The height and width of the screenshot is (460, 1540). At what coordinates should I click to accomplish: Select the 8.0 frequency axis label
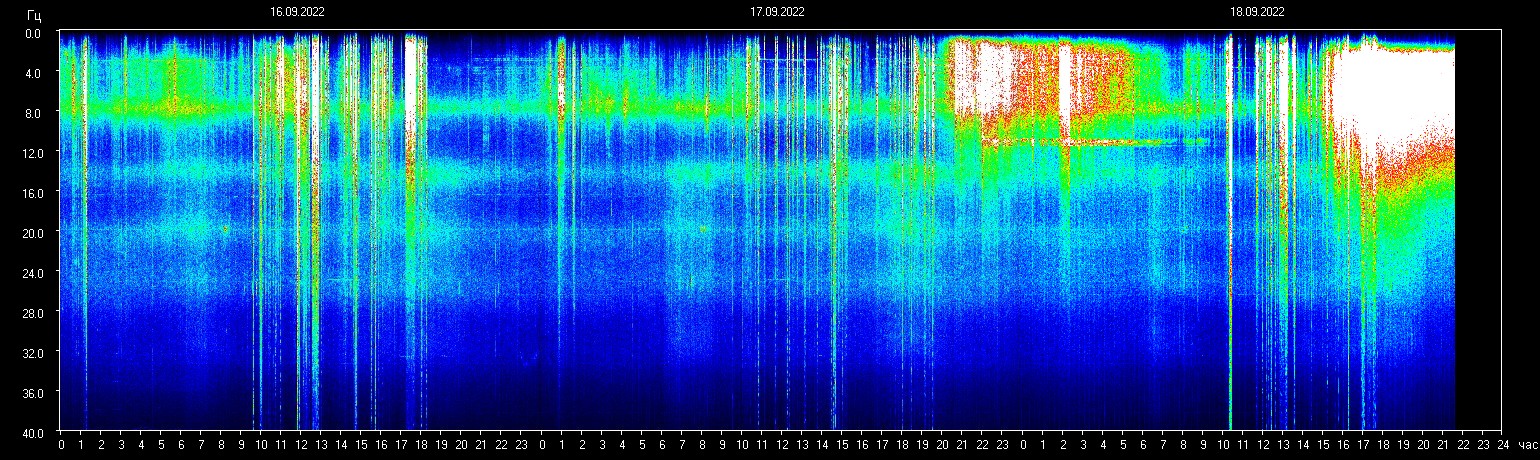point(33,113)
